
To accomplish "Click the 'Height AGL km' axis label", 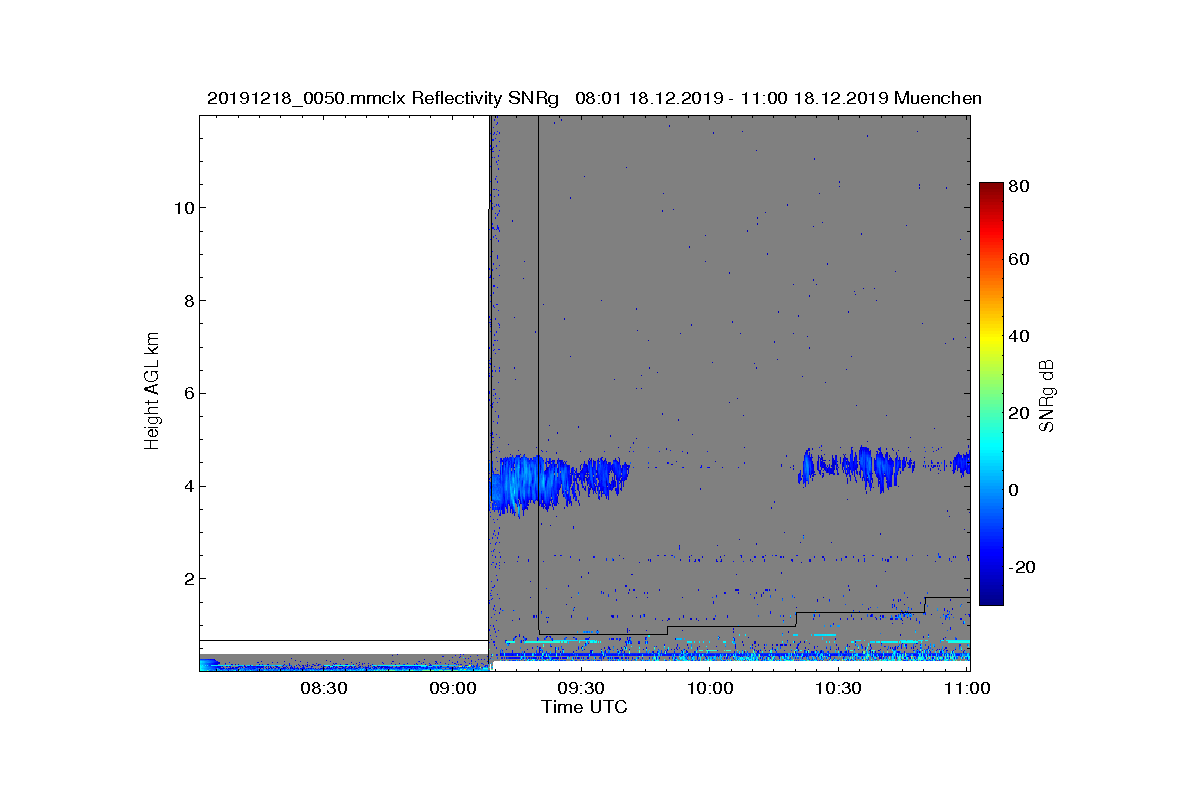I will tap(152, 393).
